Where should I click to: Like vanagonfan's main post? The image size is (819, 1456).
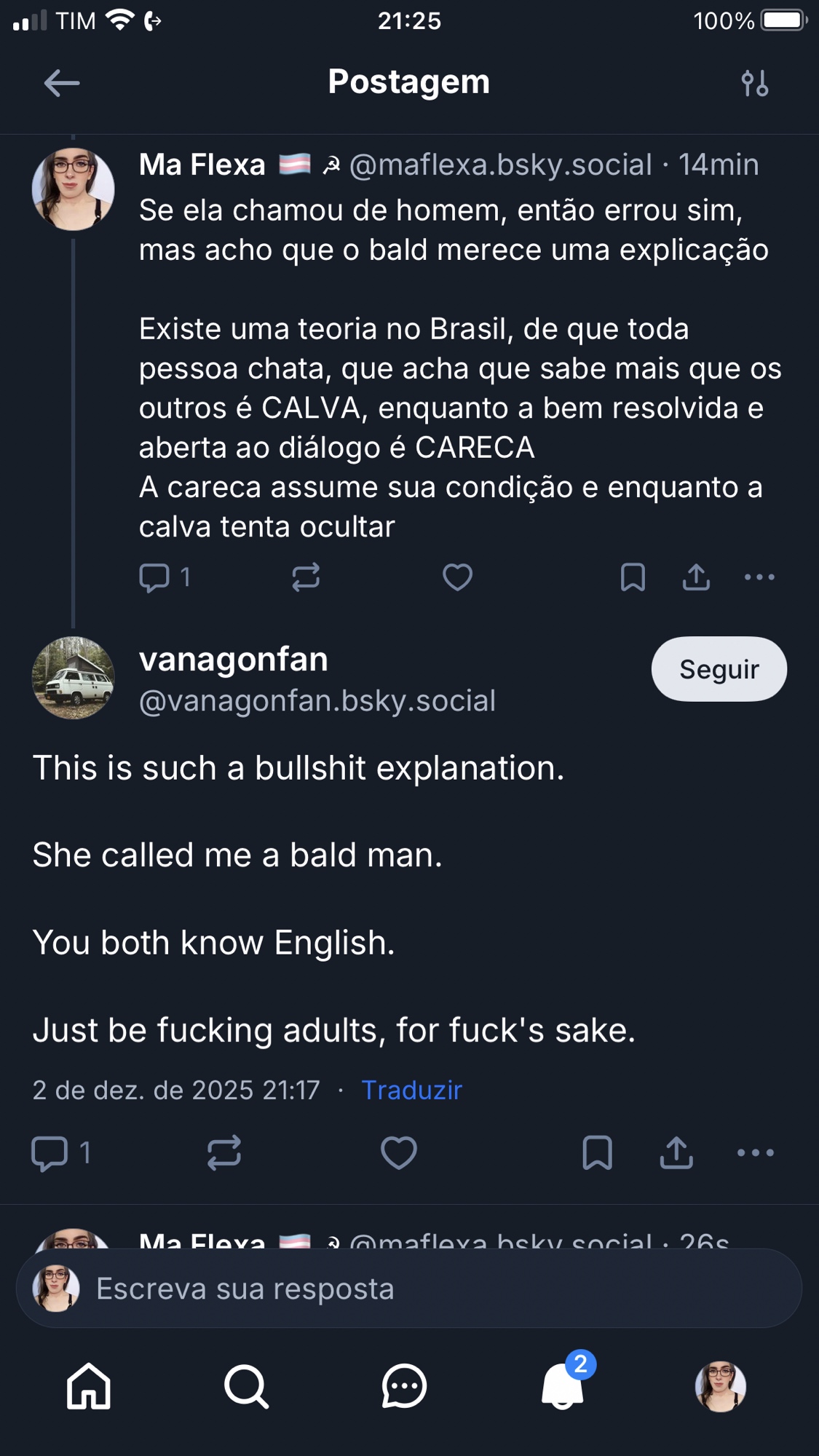[399, 1152]
